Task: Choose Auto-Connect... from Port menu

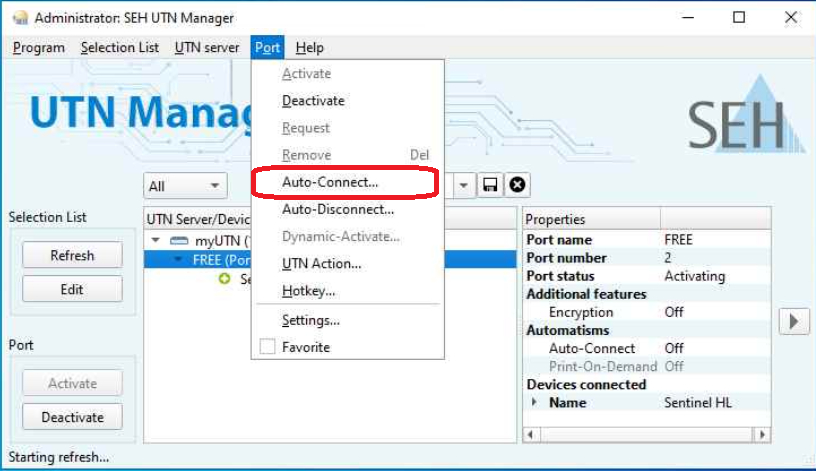Action: (x=347, y=182)
